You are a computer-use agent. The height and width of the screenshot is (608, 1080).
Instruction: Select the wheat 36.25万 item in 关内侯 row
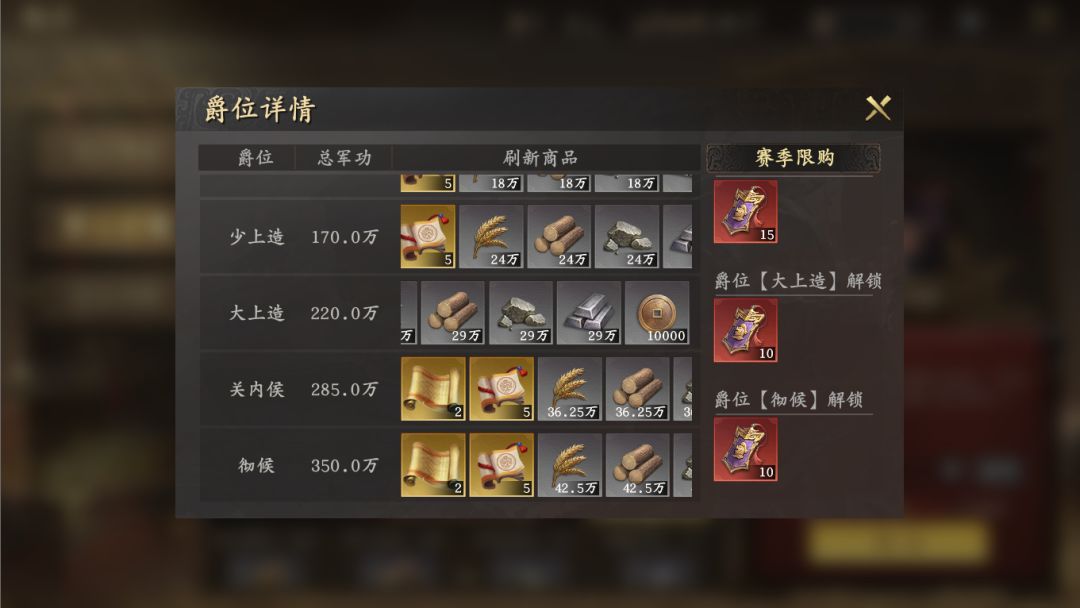(570, 389)
